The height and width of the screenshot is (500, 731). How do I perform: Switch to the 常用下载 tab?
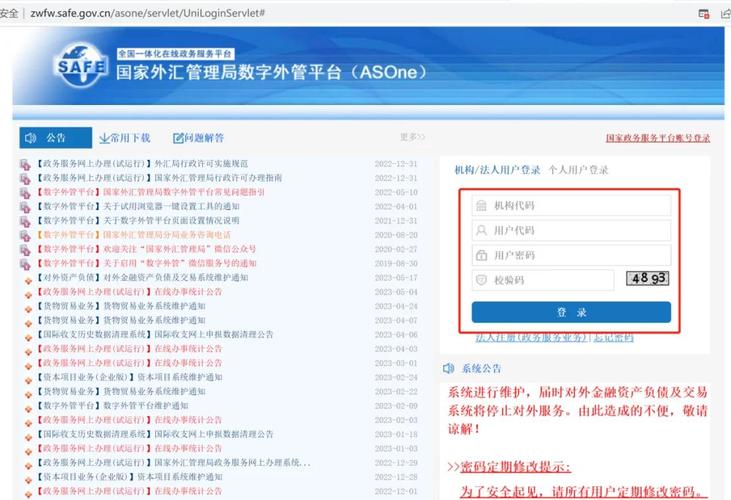[125, 138]
